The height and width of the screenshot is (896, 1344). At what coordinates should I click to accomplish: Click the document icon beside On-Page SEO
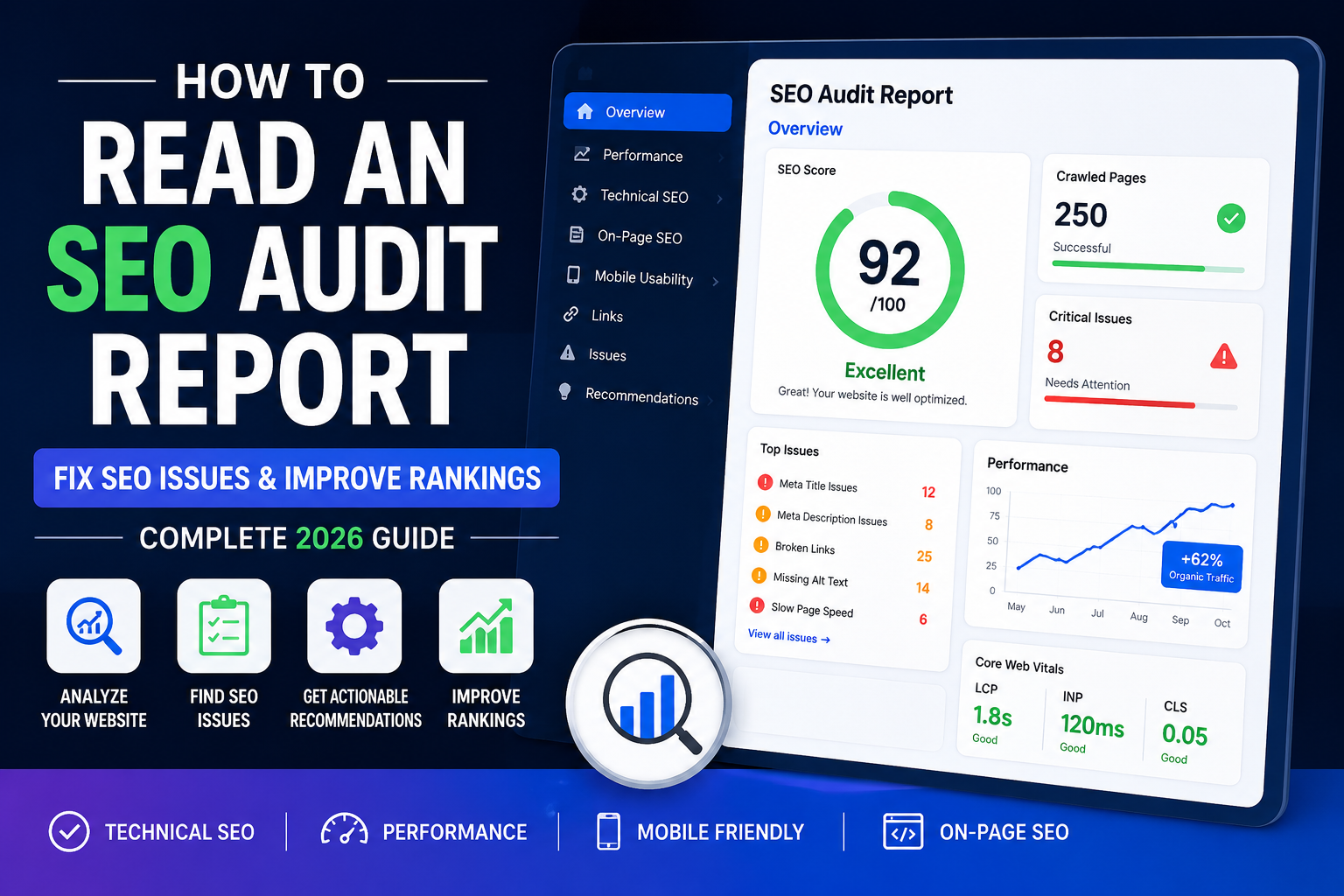577,234
